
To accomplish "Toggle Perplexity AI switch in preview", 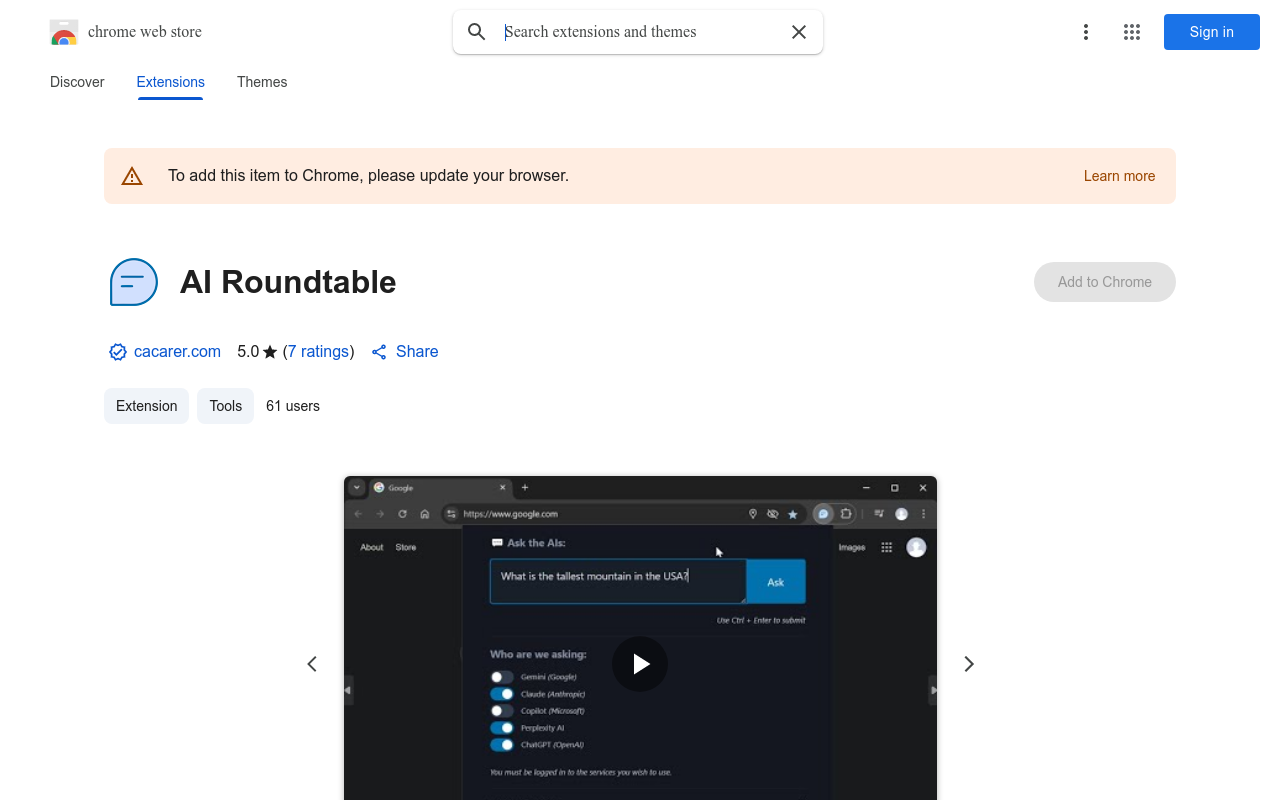I will tap(502, 728).
